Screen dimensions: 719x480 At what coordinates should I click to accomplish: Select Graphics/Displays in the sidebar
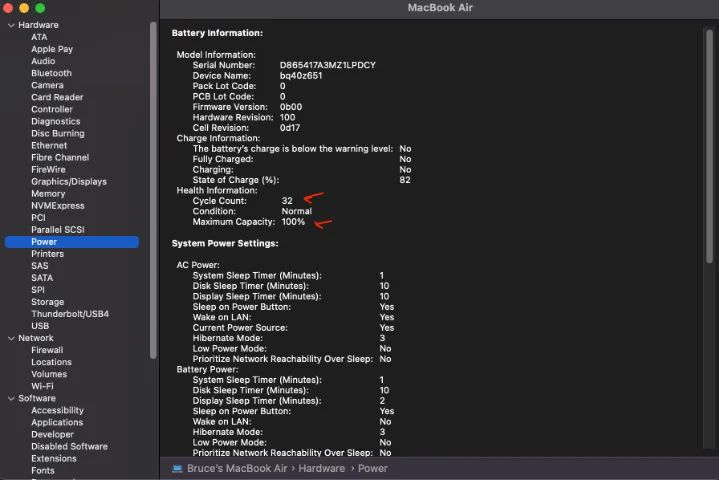(69, 182)
